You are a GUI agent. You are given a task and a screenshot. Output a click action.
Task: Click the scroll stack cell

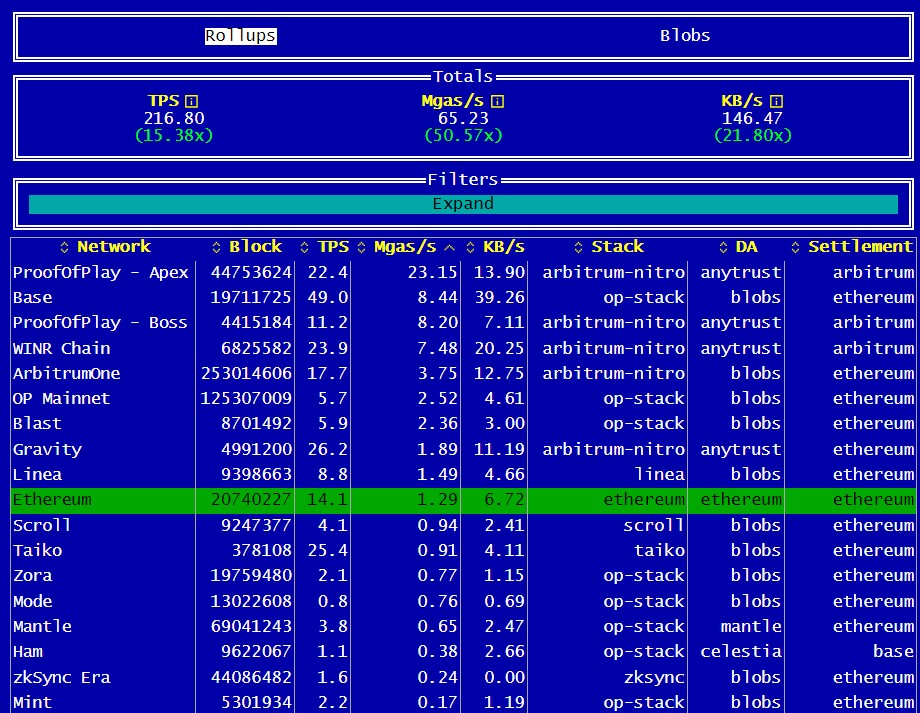tap(654, 525)
